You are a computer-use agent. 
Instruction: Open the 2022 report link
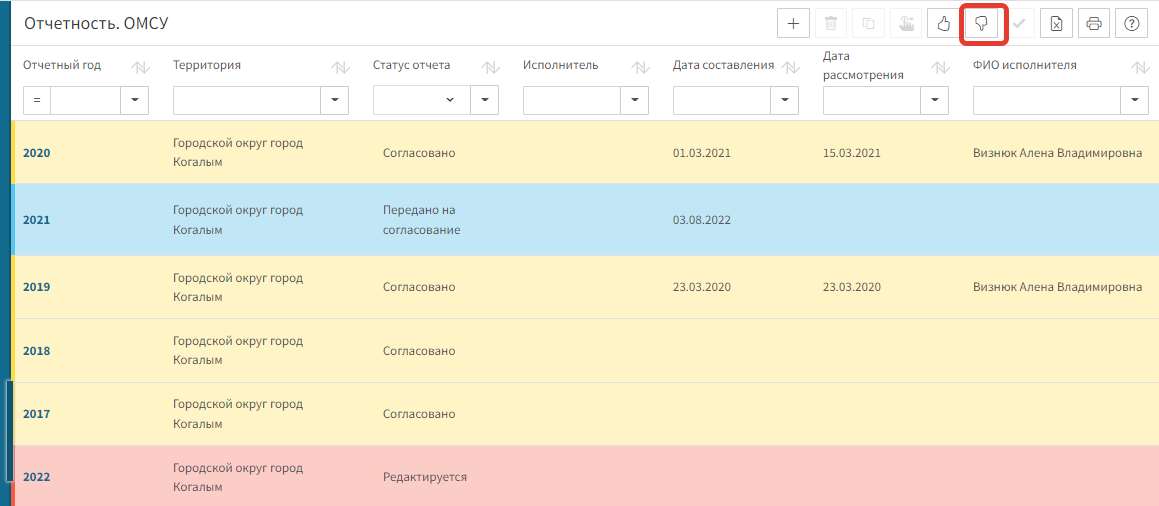pyautogui.click(x=36, y=477)
